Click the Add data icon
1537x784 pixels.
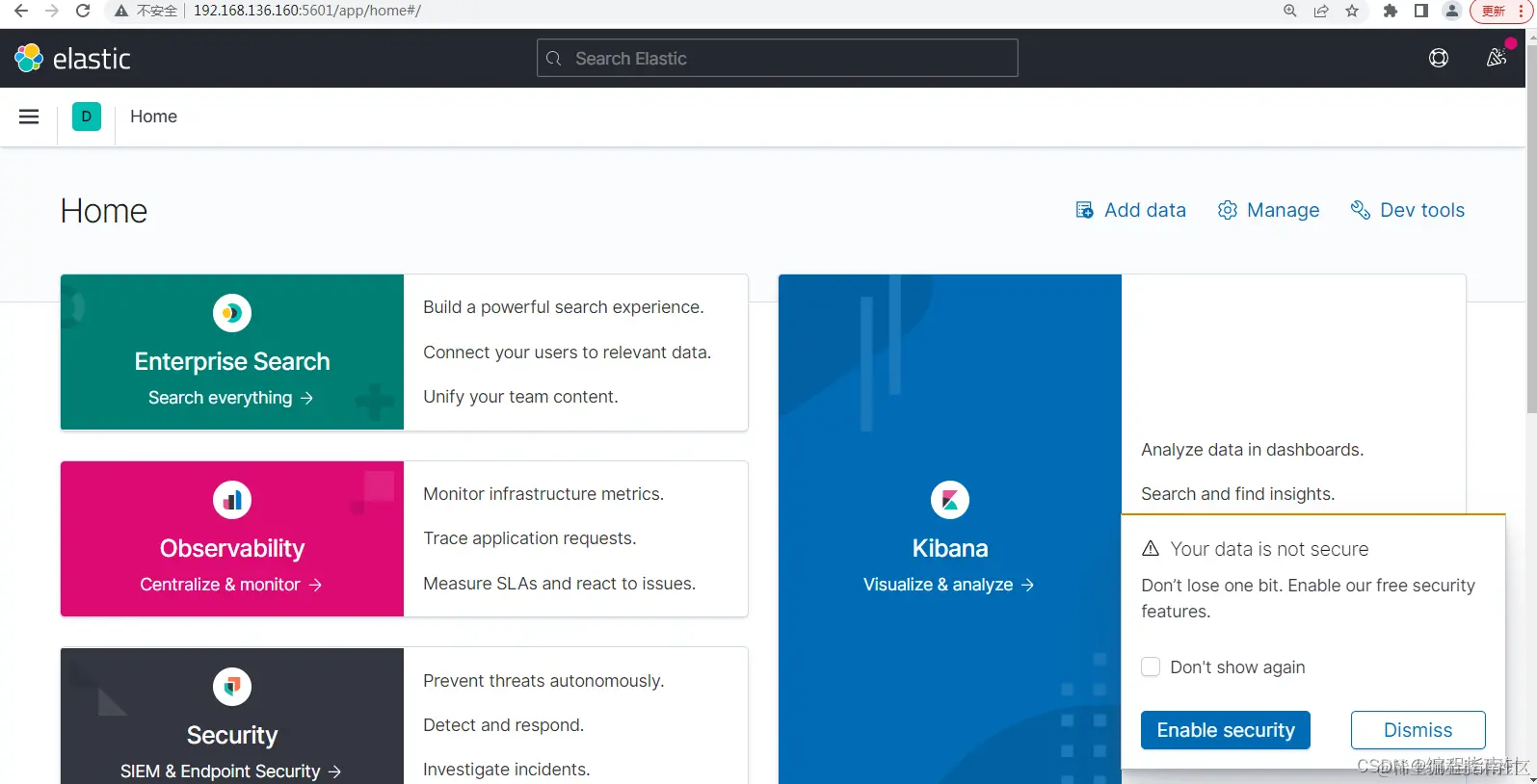pos(1085,210)
